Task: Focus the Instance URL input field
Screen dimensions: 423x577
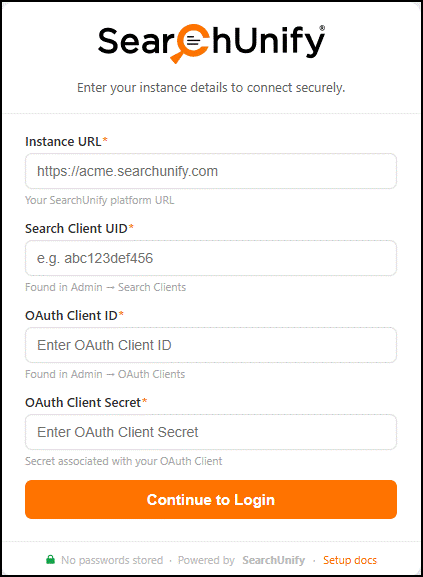Action: [x=211, y=171]
